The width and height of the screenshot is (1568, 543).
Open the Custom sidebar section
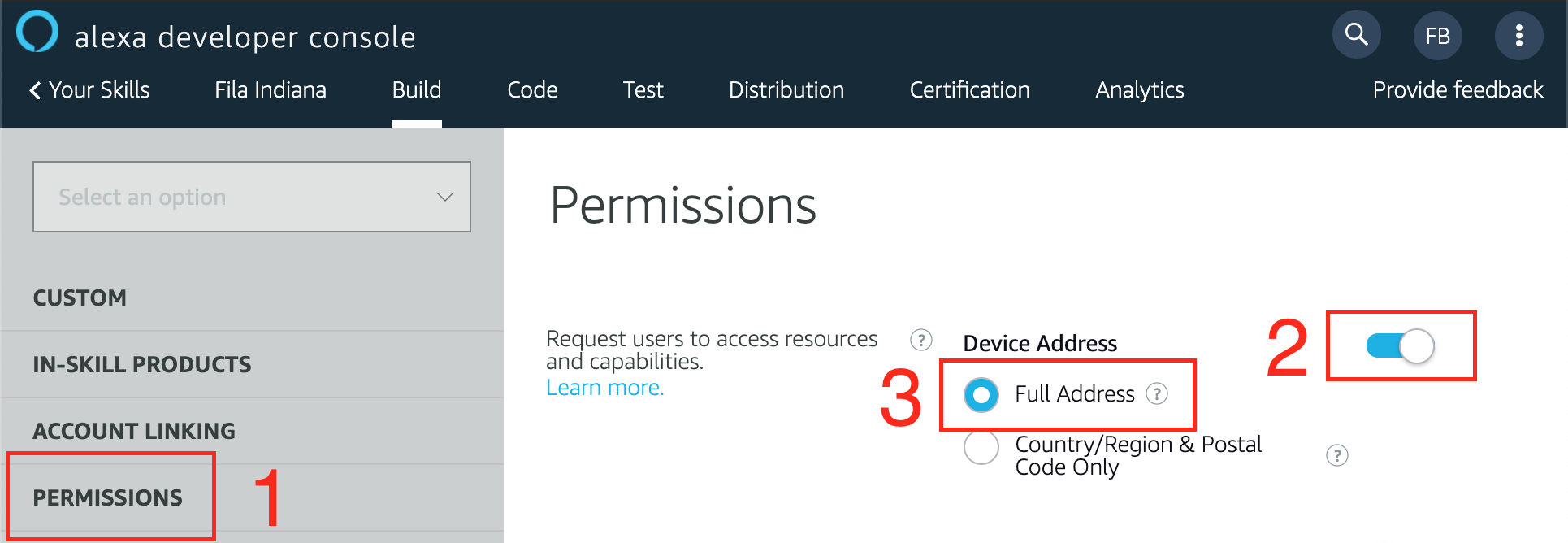80,298
